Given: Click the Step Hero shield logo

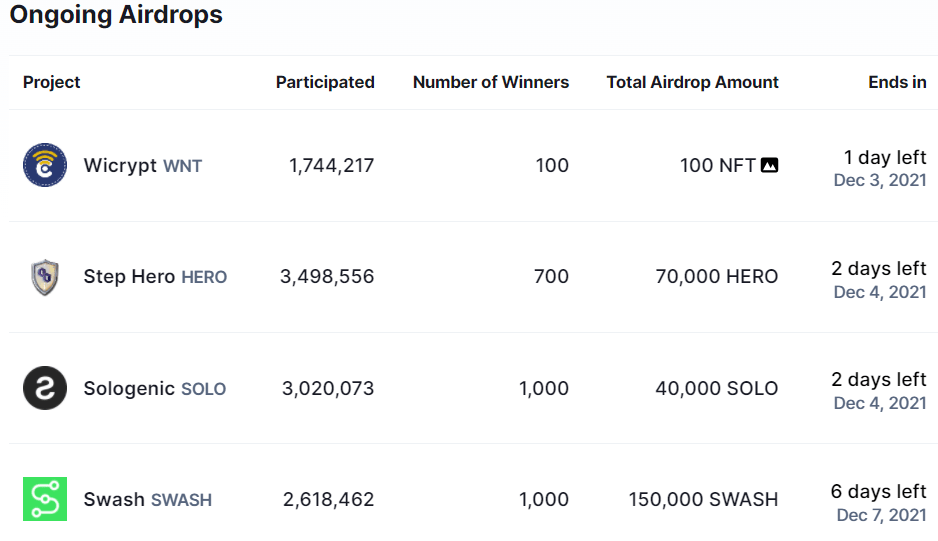Looking at the screenshot, I should pos(45,277).
